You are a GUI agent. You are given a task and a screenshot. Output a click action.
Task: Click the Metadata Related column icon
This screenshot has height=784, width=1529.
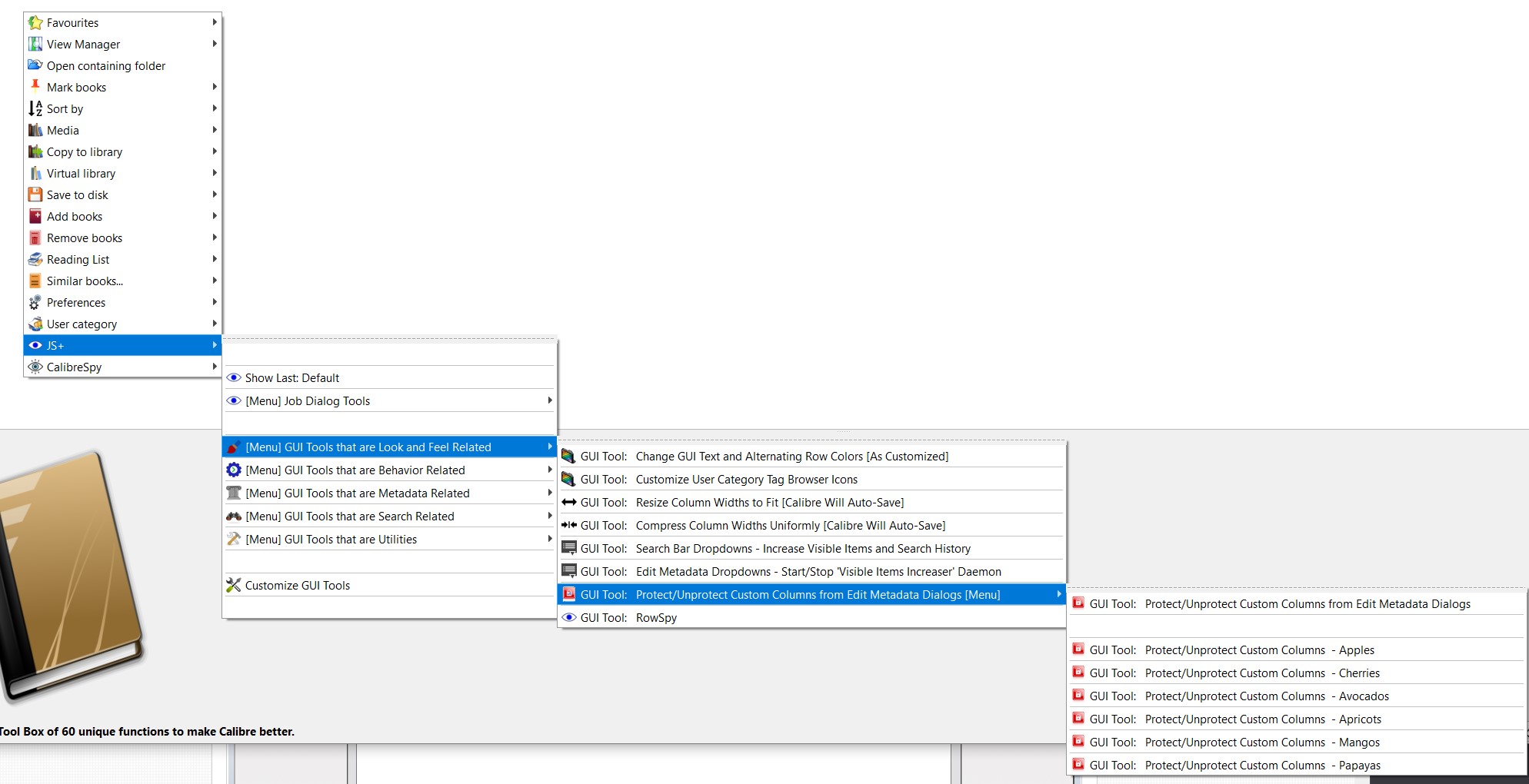coord(234,493)
